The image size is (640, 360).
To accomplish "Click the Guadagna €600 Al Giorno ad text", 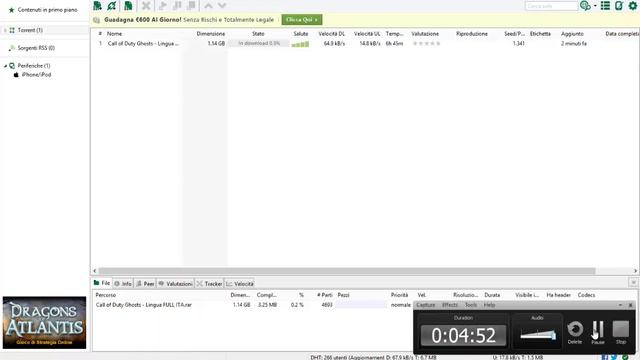I will tap(142, 20).
